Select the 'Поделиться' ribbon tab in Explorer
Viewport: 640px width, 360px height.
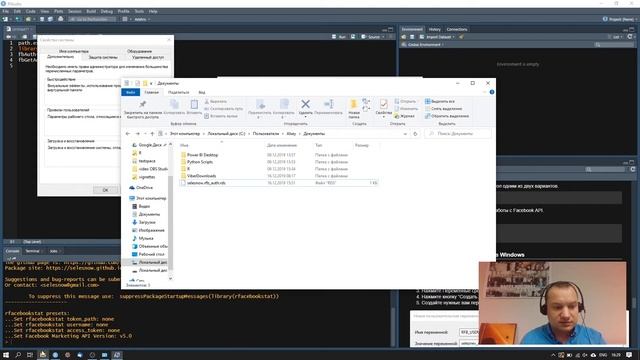[178, 92]
